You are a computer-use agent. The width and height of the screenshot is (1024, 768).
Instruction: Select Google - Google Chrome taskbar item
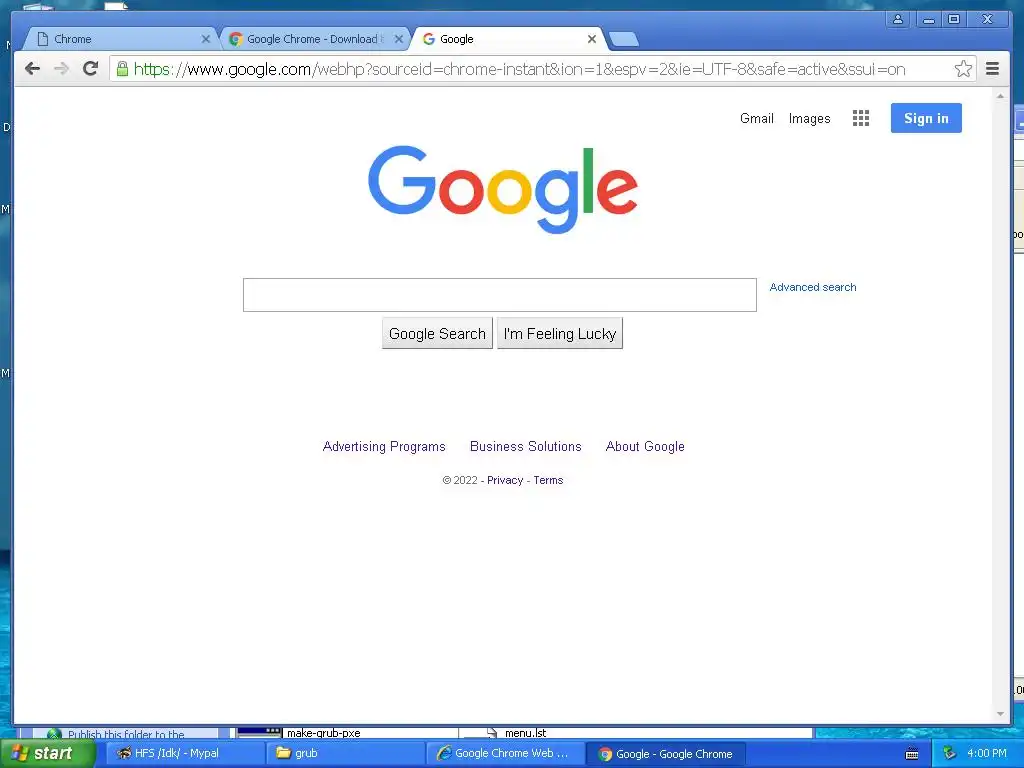[x=667, y=754]
